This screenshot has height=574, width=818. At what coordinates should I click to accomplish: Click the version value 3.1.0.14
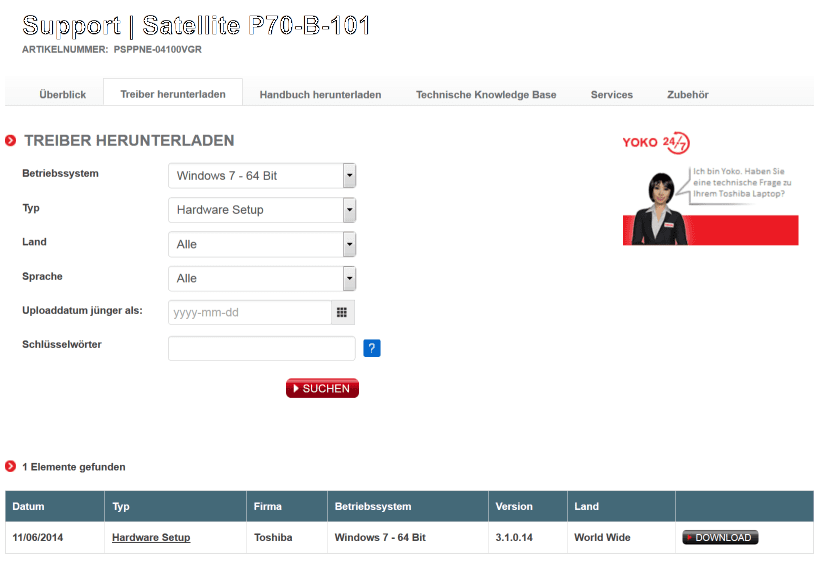[514, 537]
